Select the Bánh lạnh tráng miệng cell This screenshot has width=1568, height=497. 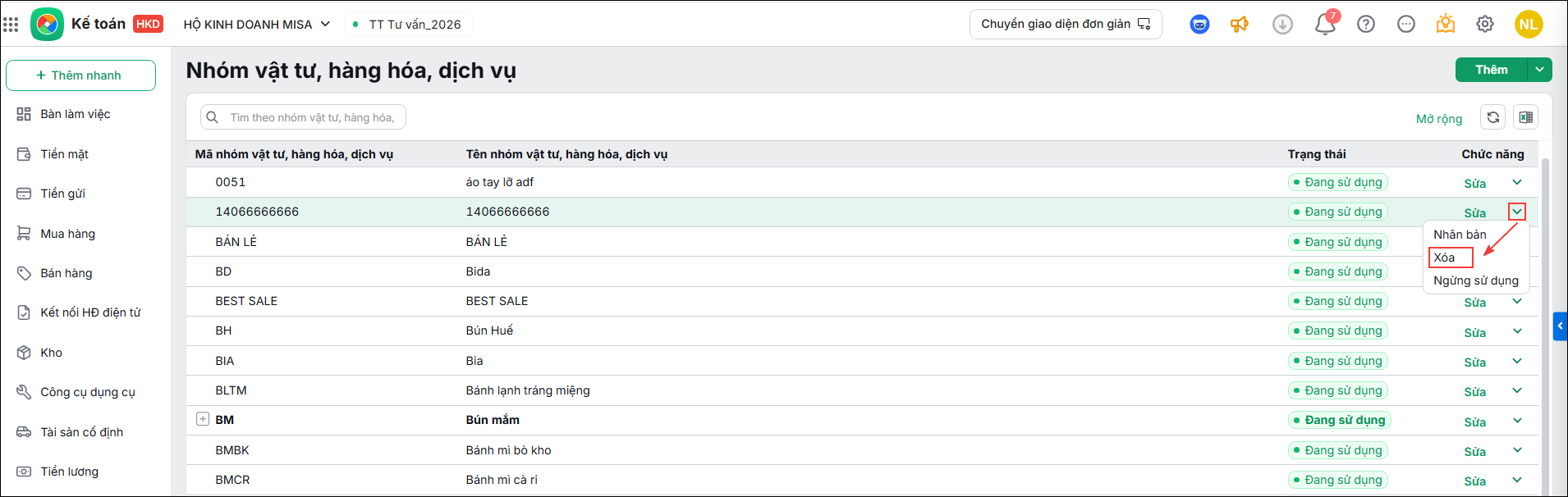click(528, 390)
